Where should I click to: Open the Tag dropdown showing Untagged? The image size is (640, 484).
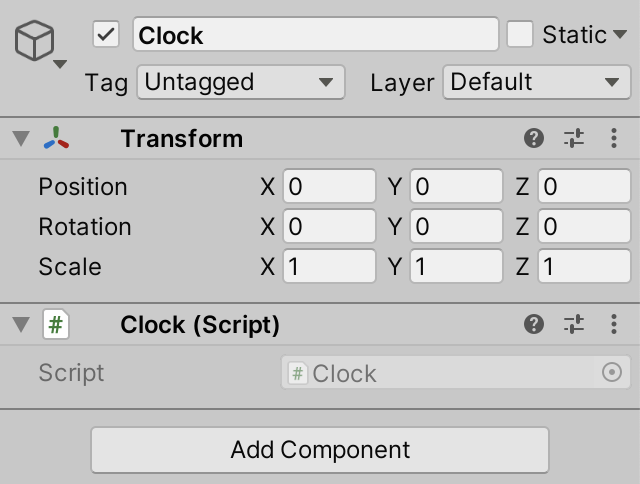coord(241,82)
